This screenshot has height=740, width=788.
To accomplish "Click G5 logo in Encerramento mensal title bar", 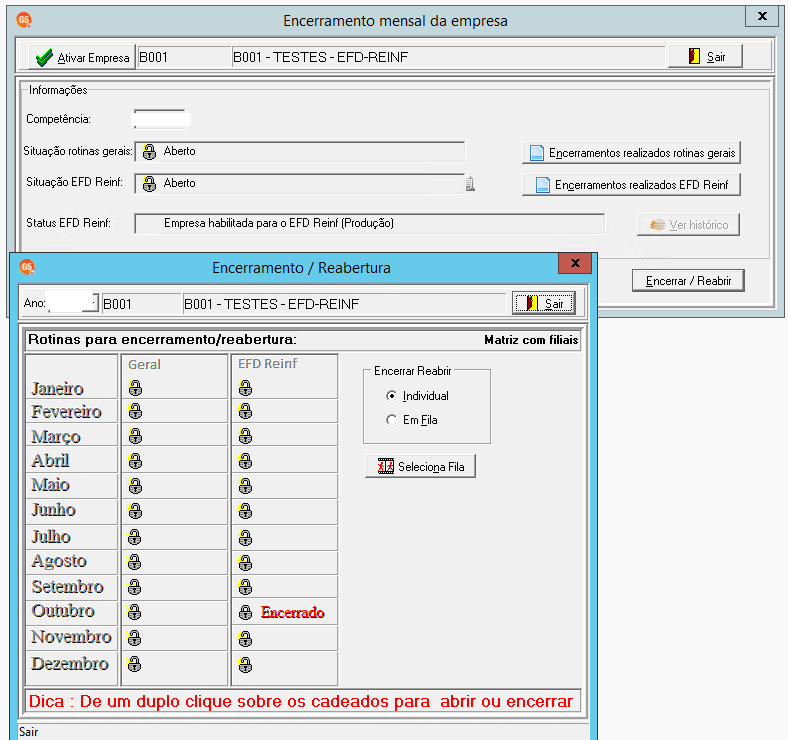I will point(24,21).
